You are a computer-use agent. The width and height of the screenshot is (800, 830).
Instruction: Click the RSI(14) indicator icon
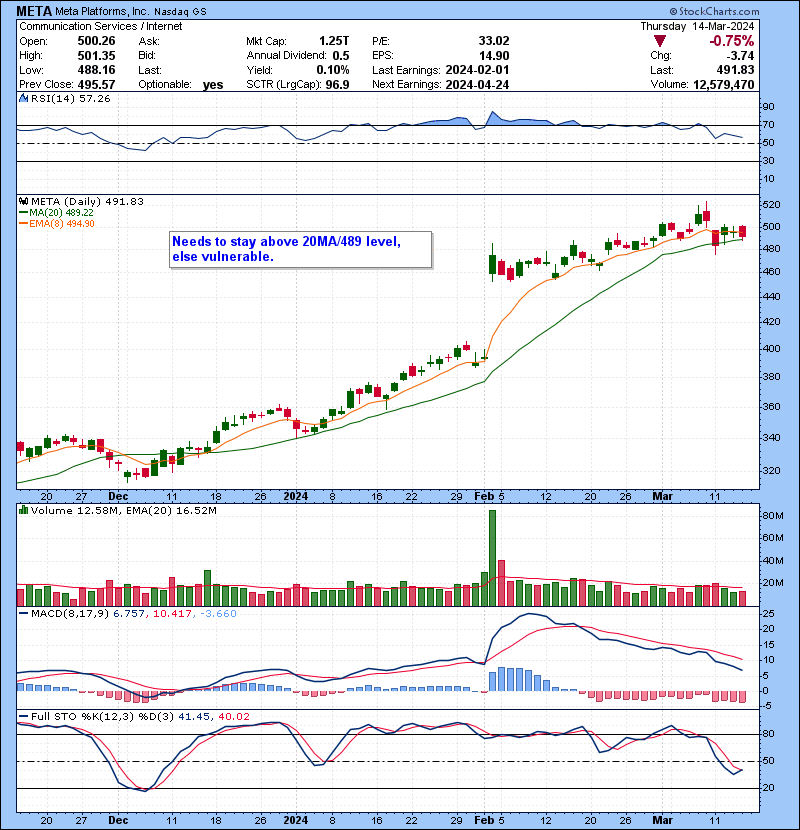(x=23, y=98)
